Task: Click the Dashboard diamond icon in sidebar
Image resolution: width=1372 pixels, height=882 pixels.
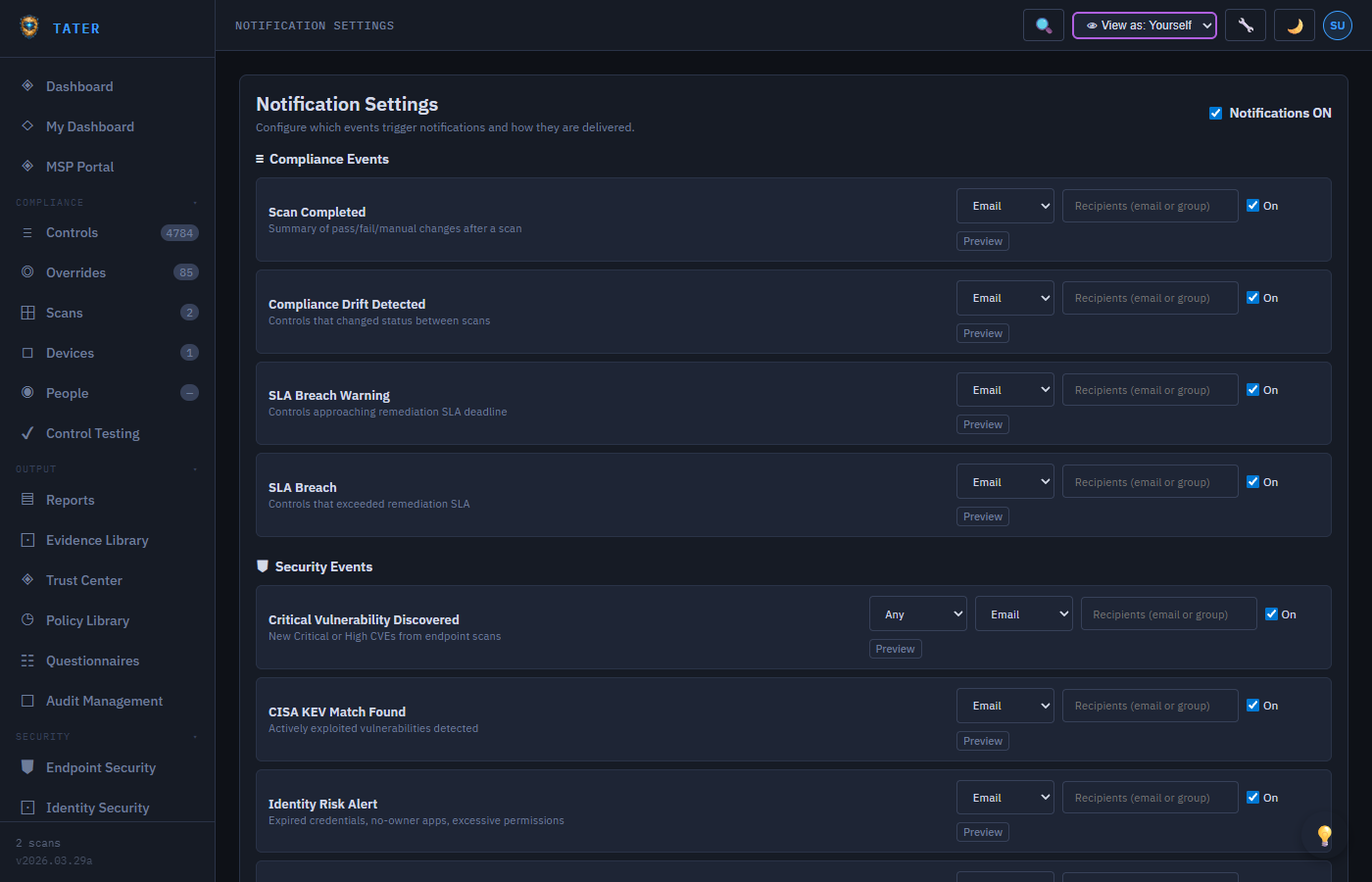Action: pyautogui.click(x=27, y=86)
